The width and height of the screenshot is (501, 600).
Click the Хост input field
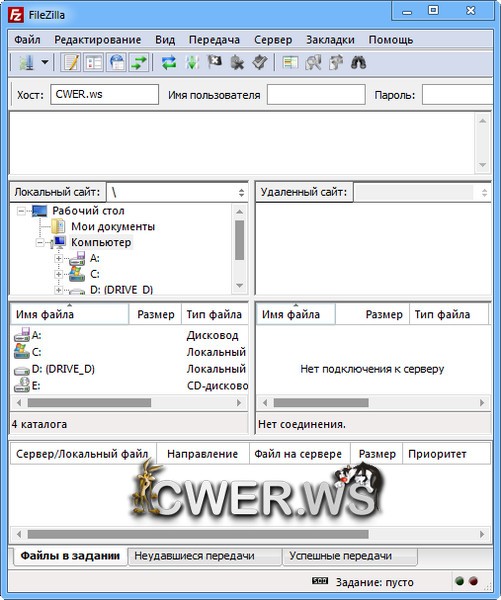click(104, 95)
